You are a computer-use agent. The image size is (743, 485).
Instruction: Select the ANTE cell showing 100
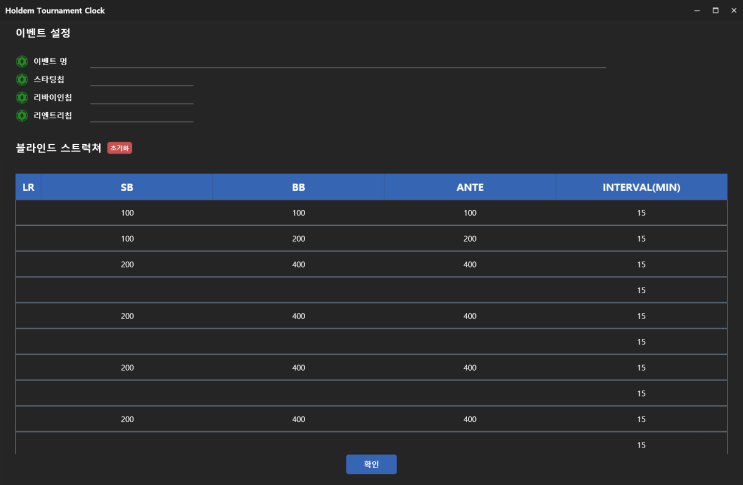pyautogui.click(x=470, y=213)
